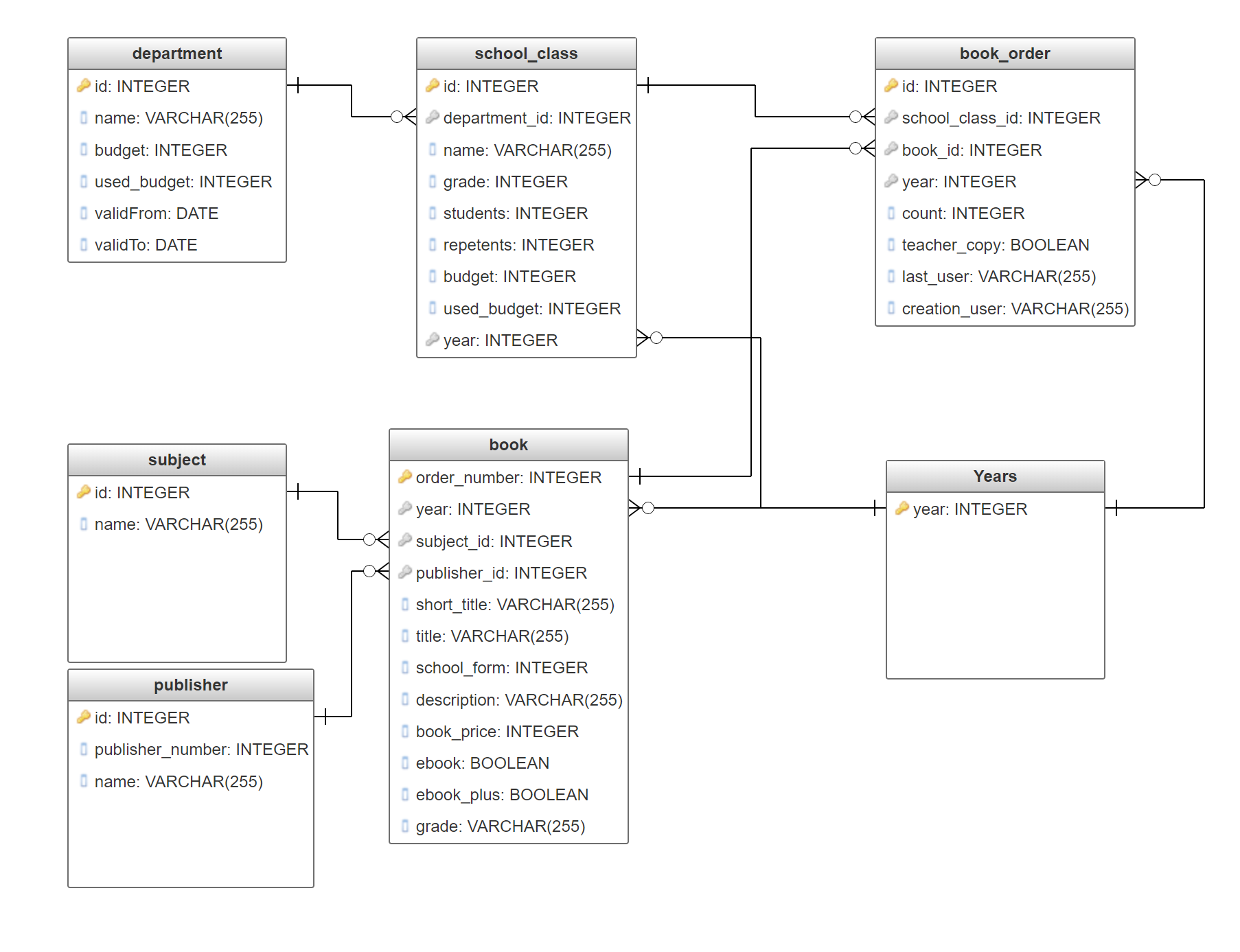Viewport: 1240px width, 952px height.
Task: Click 'book_price: INTEGER' column
Action: coord(497,732)
